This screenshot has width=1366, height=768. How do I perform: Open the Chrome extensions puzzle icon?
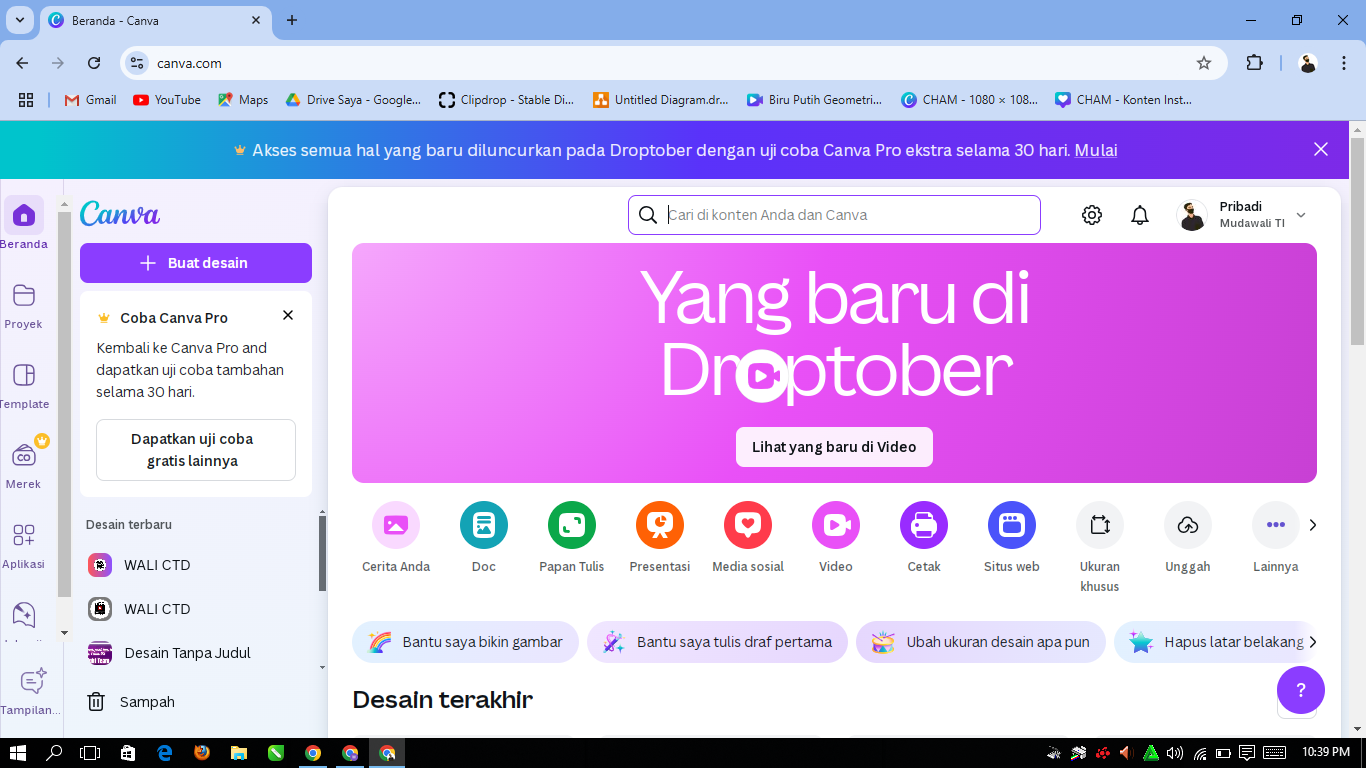point(1255,63)
